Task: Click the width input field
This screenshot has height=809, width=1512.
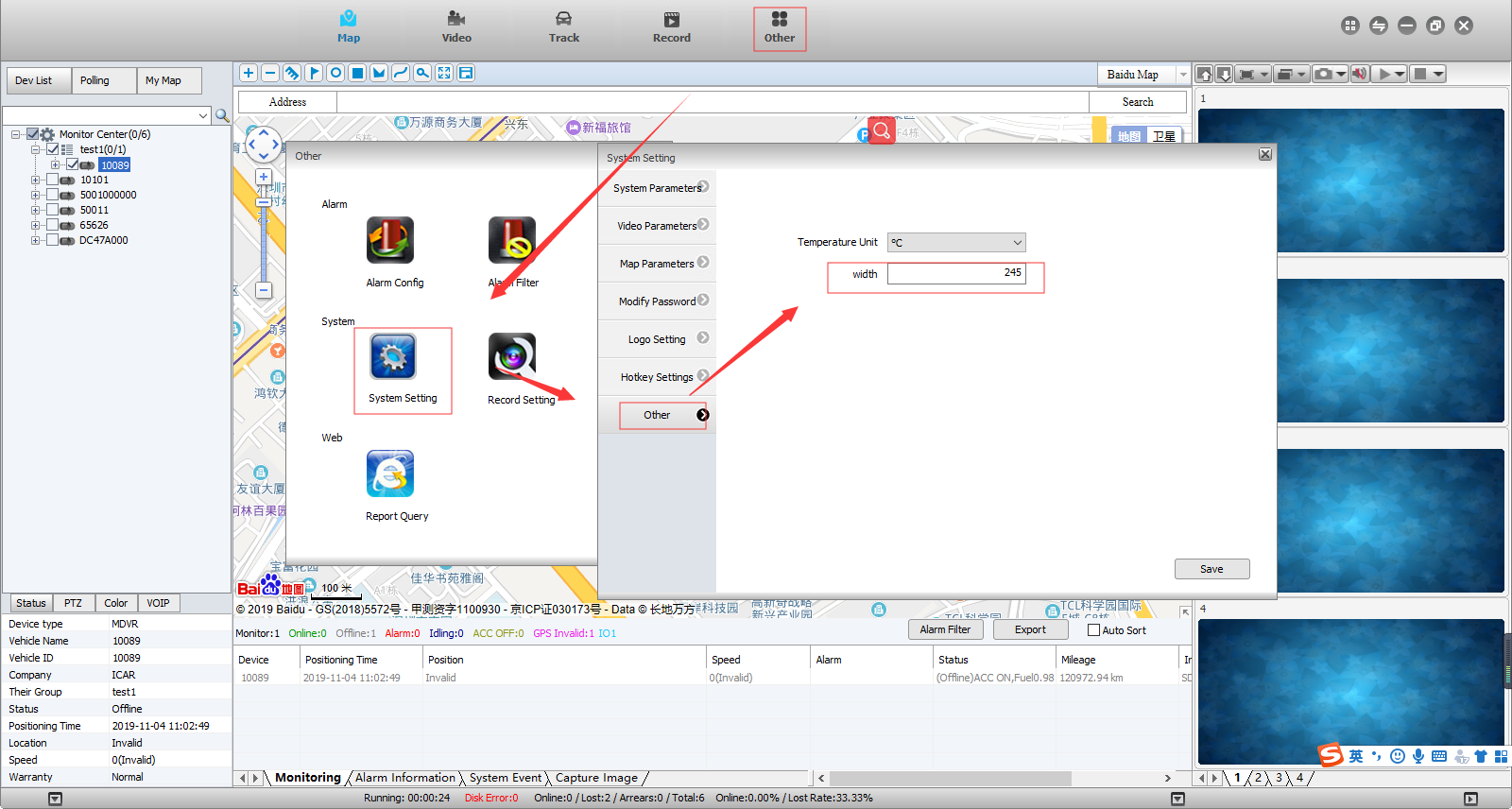Action: [956, 273]
